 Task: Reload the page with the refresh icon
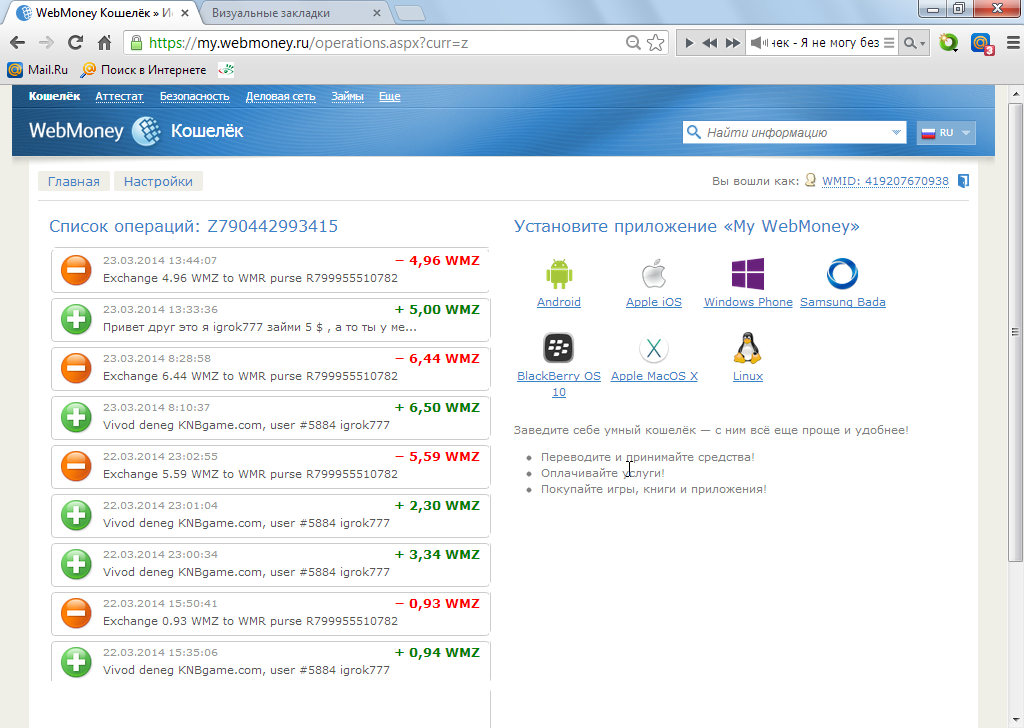(75, 42)
